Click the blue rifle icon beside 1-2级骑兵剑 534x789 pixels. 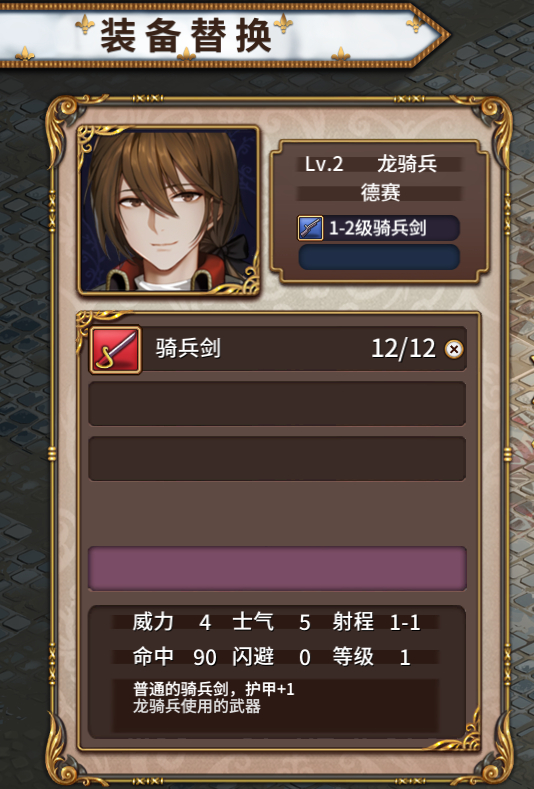click(x=310, y=228)
